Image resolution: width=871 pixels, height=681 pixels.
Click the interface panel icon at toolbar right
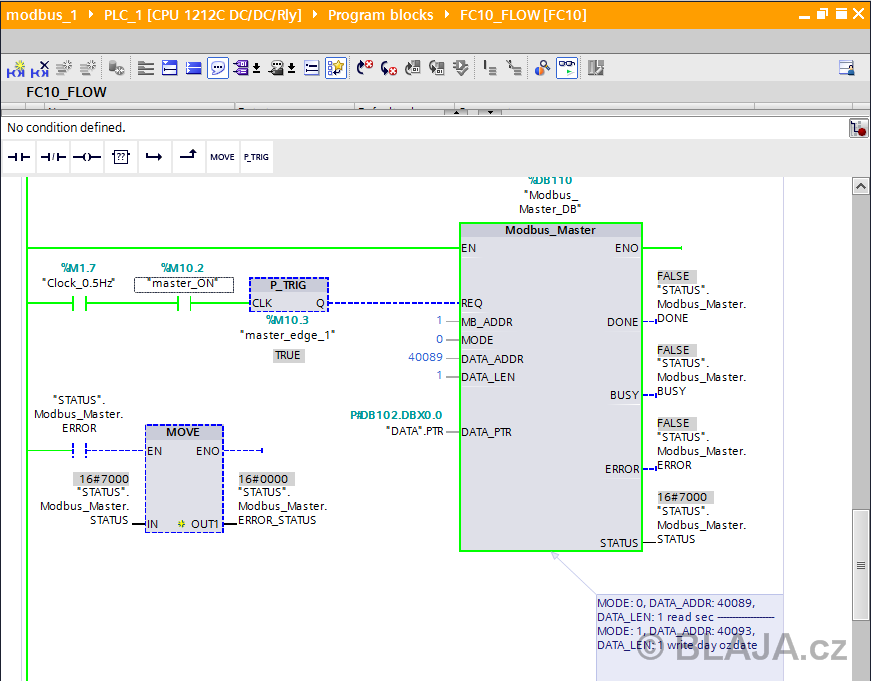(847, 68)
